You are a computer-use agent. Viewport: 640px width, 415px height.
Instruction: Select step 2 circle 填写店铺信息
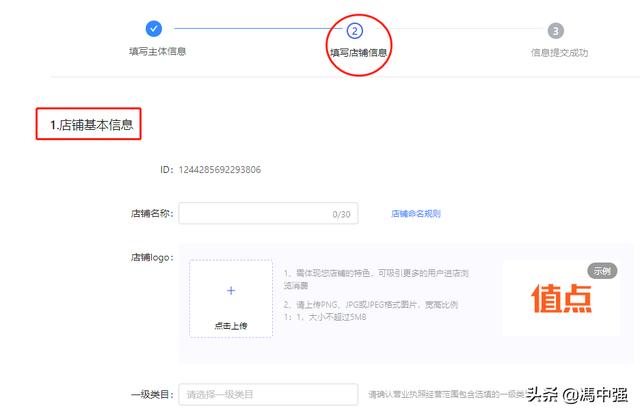click(x=354, y=31)
